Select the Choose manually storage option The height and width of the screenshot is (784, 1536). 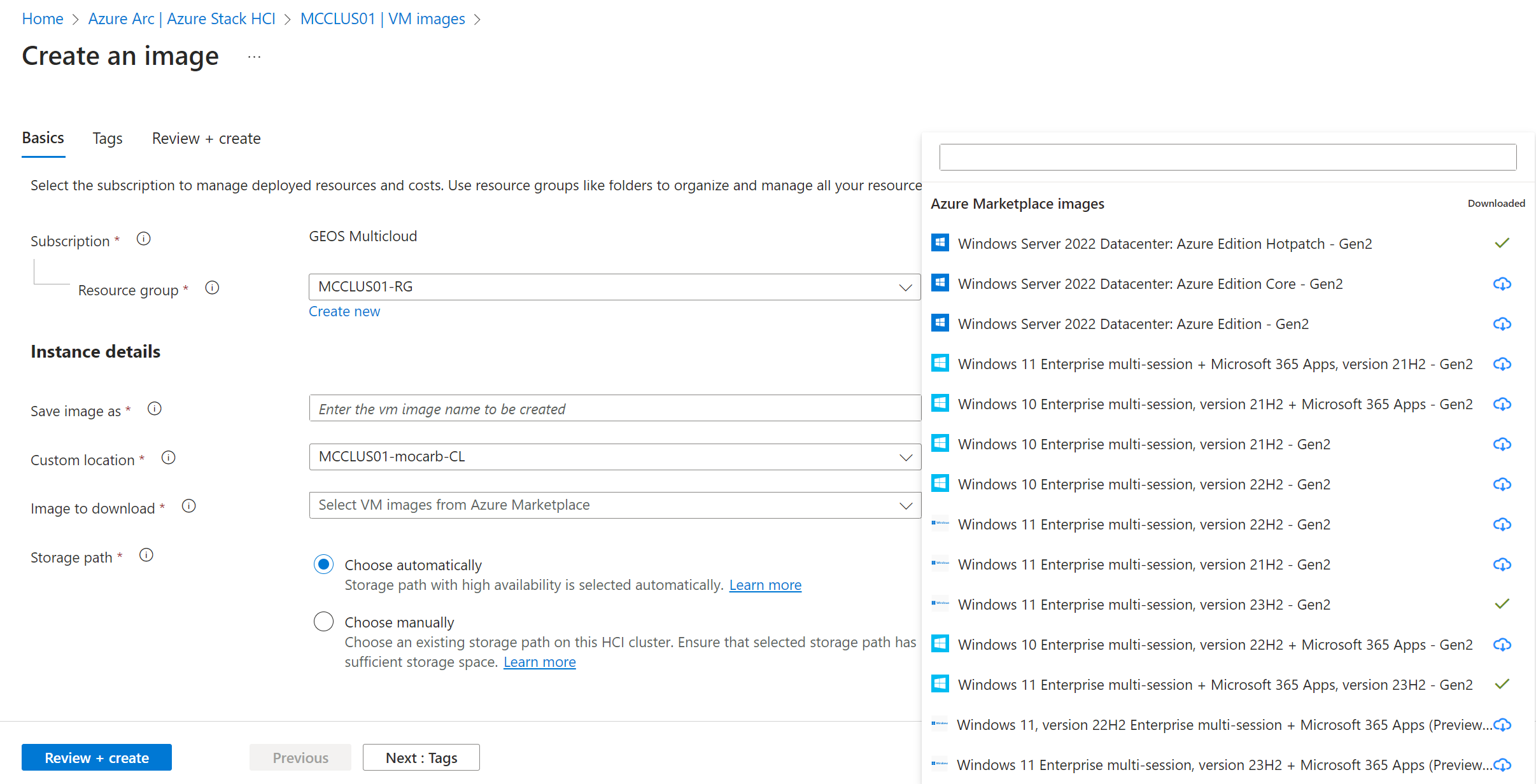click(x=324, y=621)
